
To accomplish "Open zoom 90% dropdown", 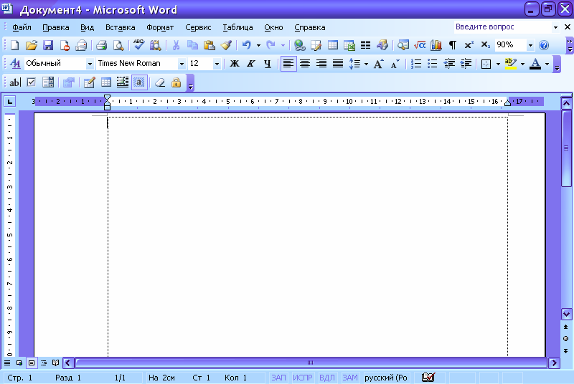I will click(x=530, y=45).
